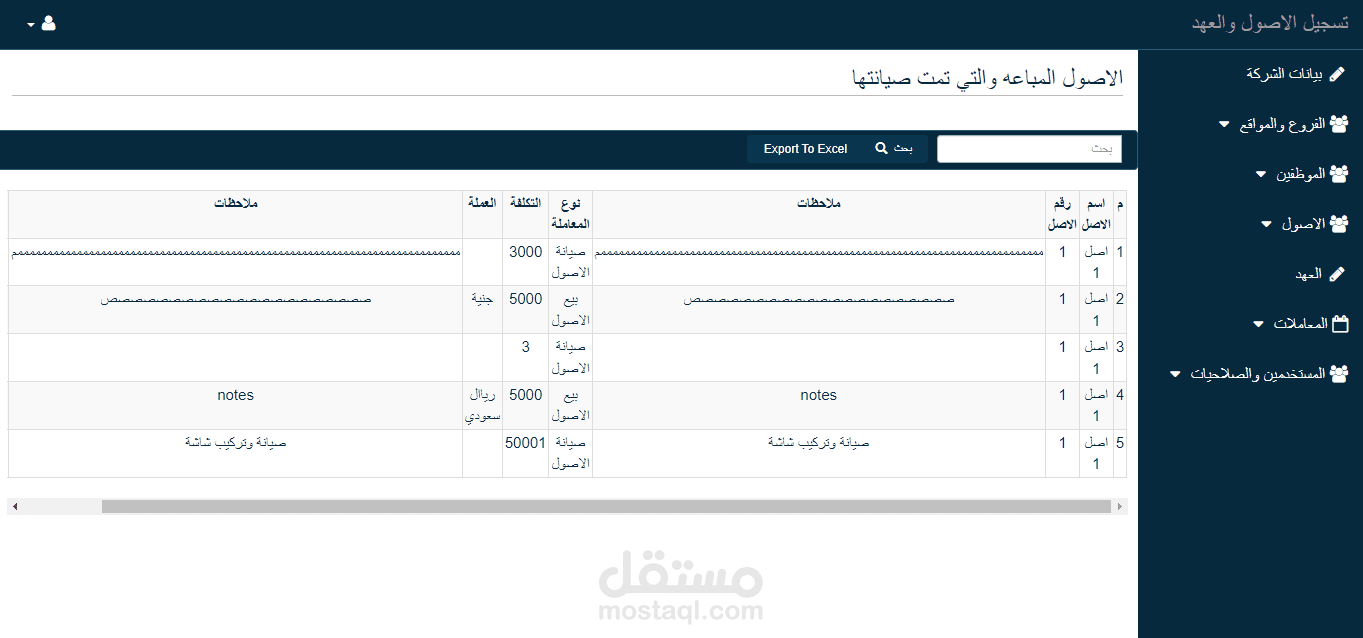Open the الاصول sidebar entry
Image resolution: width=1363 pixels, height=638 pixels.
tap(1303, 224)
